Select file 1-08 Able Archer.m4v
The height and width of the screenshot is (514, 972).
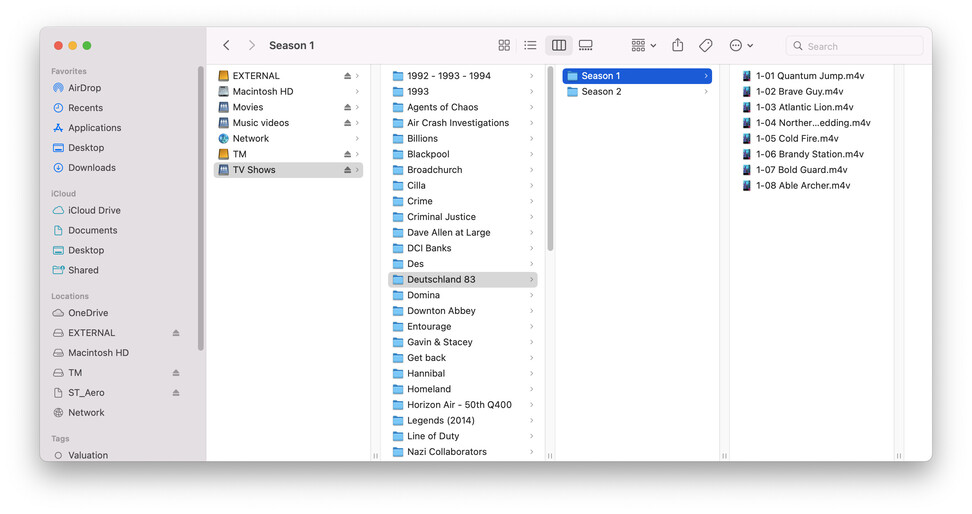click(x=796, y=185)
